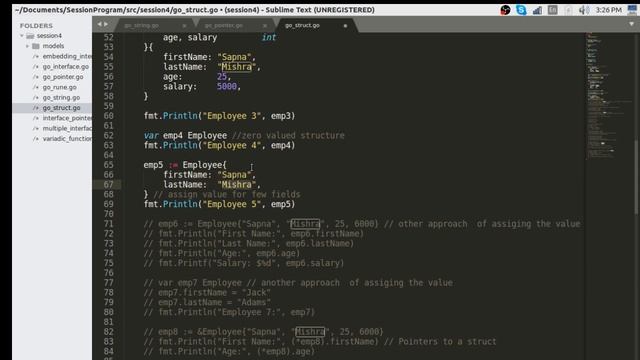Click salary value 5000 on line 57
640x360 pixels.
point(227,87)
